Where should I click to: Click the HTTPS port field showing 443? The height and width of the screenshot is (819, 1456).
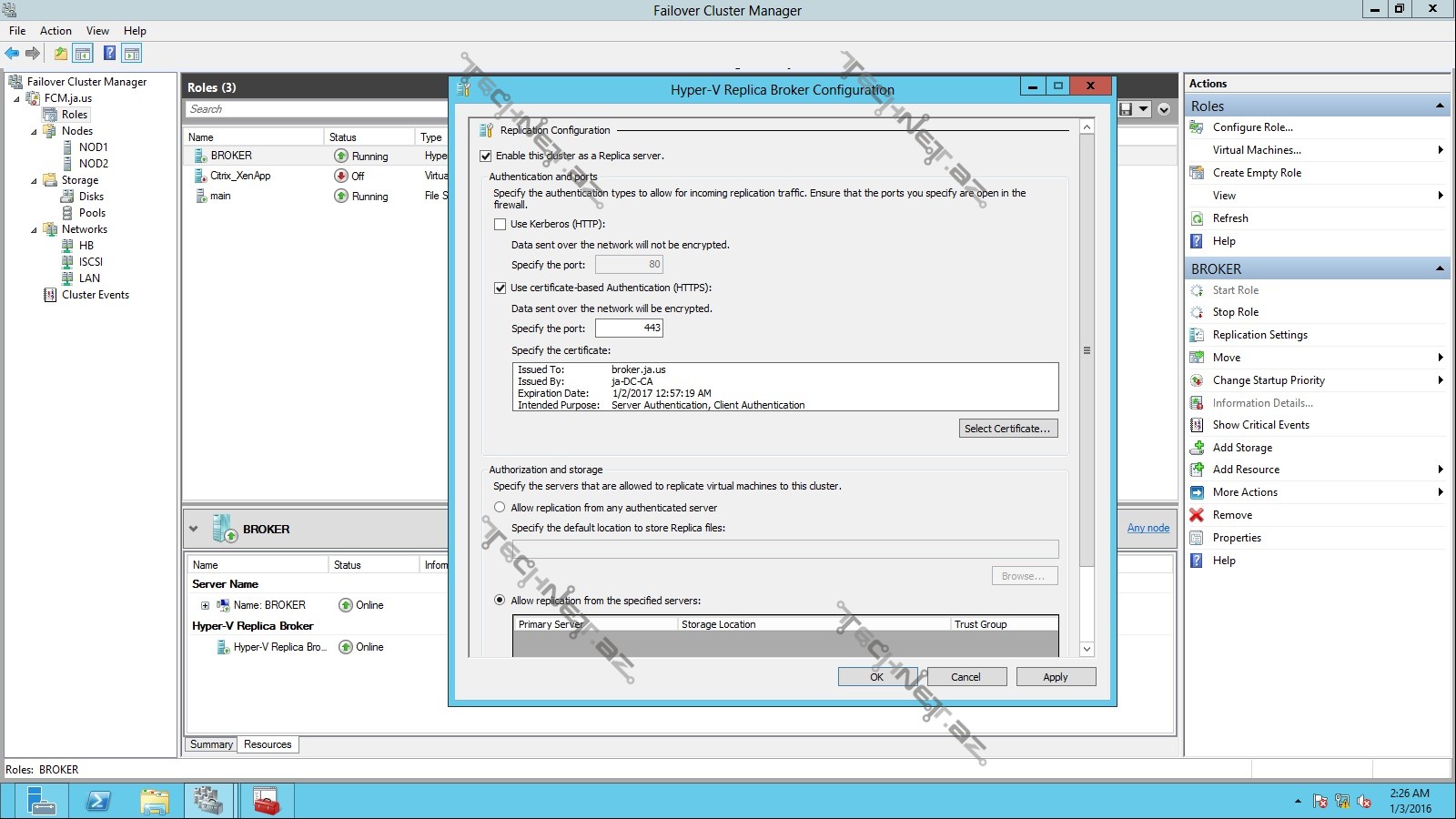629,329
